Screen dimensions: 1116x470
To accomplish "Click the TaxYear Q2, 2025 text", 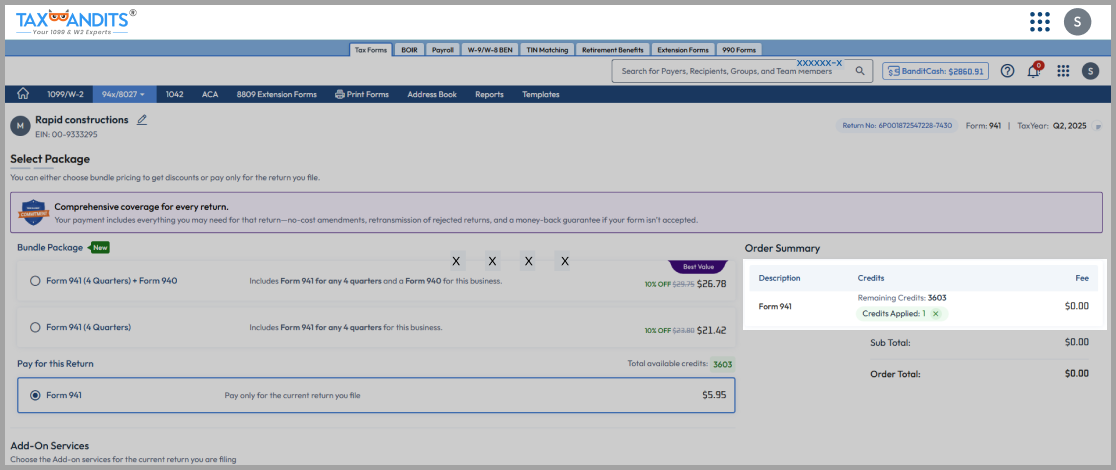I will (1052, 125).
